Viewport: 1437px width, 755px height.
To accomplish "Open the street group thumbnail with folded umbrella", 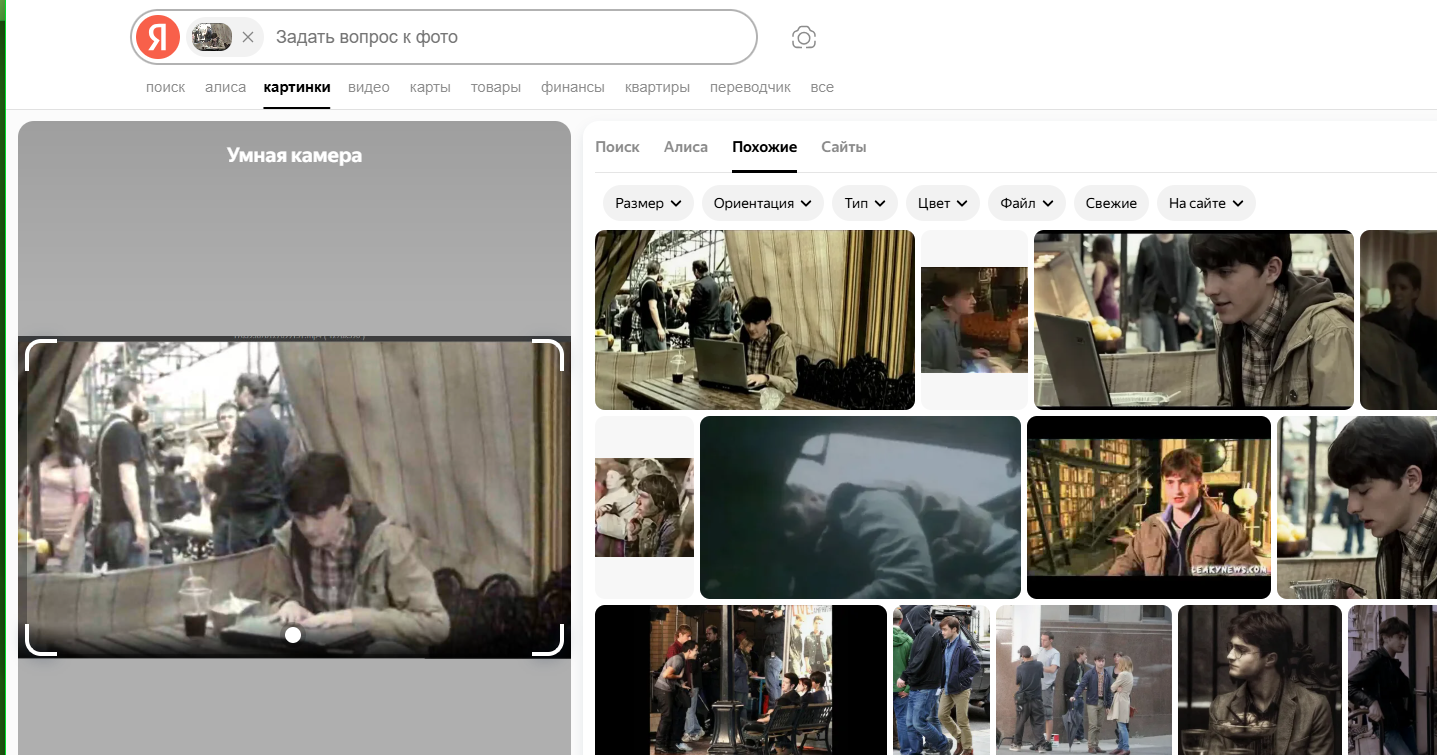I will pyautogui.click(x=1084, y=680).
